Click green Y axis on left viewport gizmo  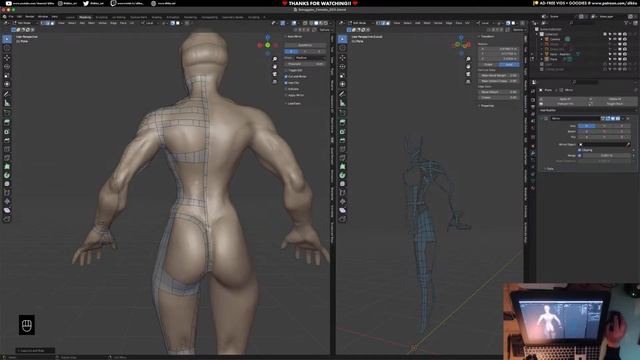[268, 45]
